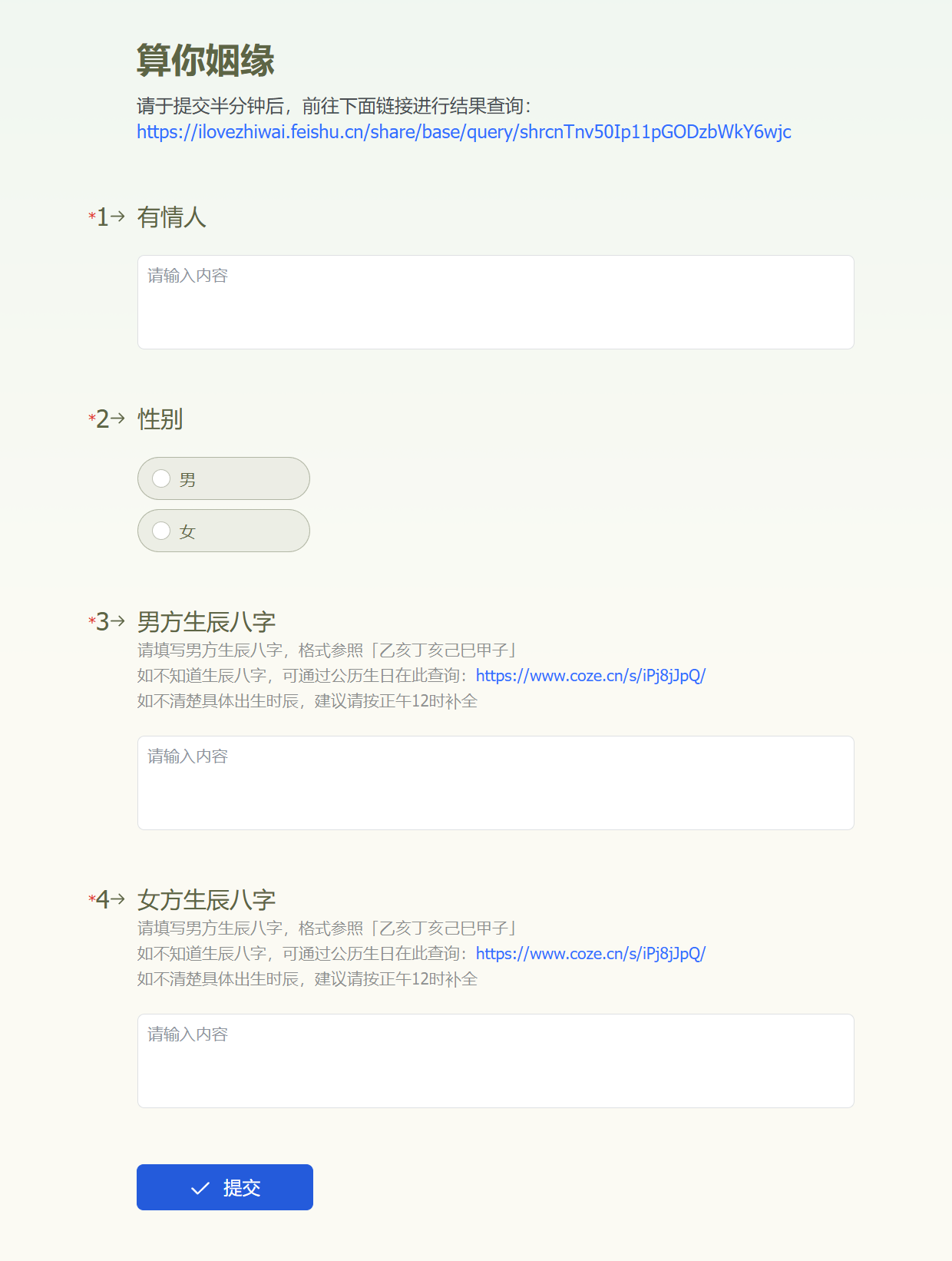Click the red asterisk beside question 1
The width and height of the screenshot is (952, 1261).
(92, 217)
